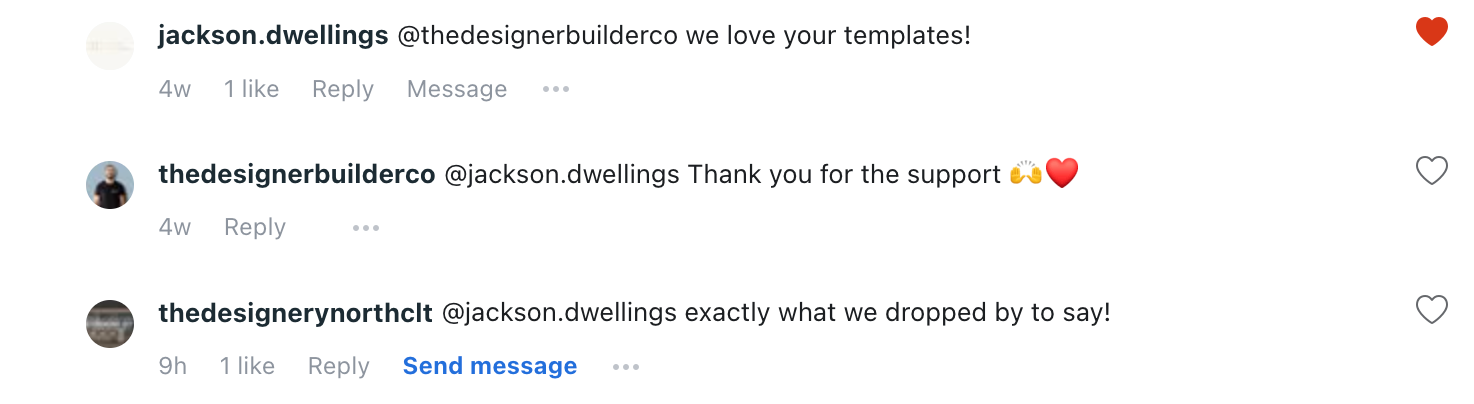
Task: Open thedesignerynorthclt profile picture
Action: point(110,324)
